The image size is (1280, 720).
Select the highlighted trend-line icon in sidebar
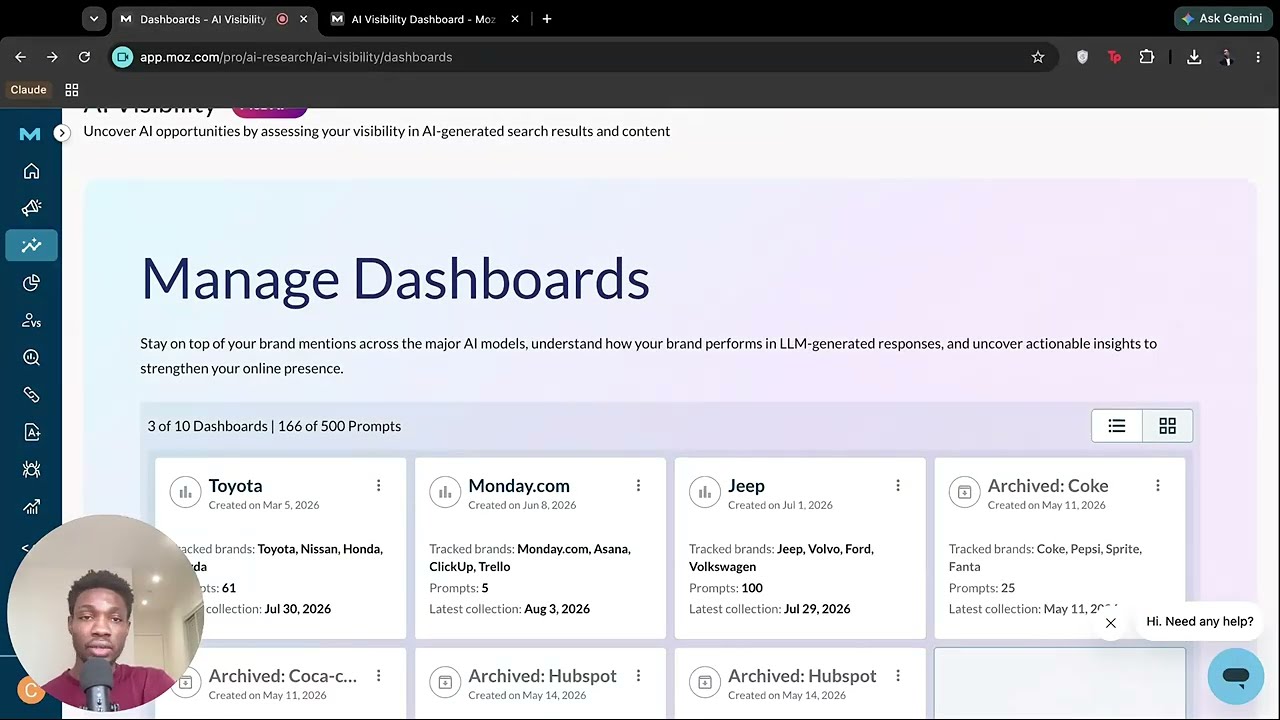[x=31, y=245]
